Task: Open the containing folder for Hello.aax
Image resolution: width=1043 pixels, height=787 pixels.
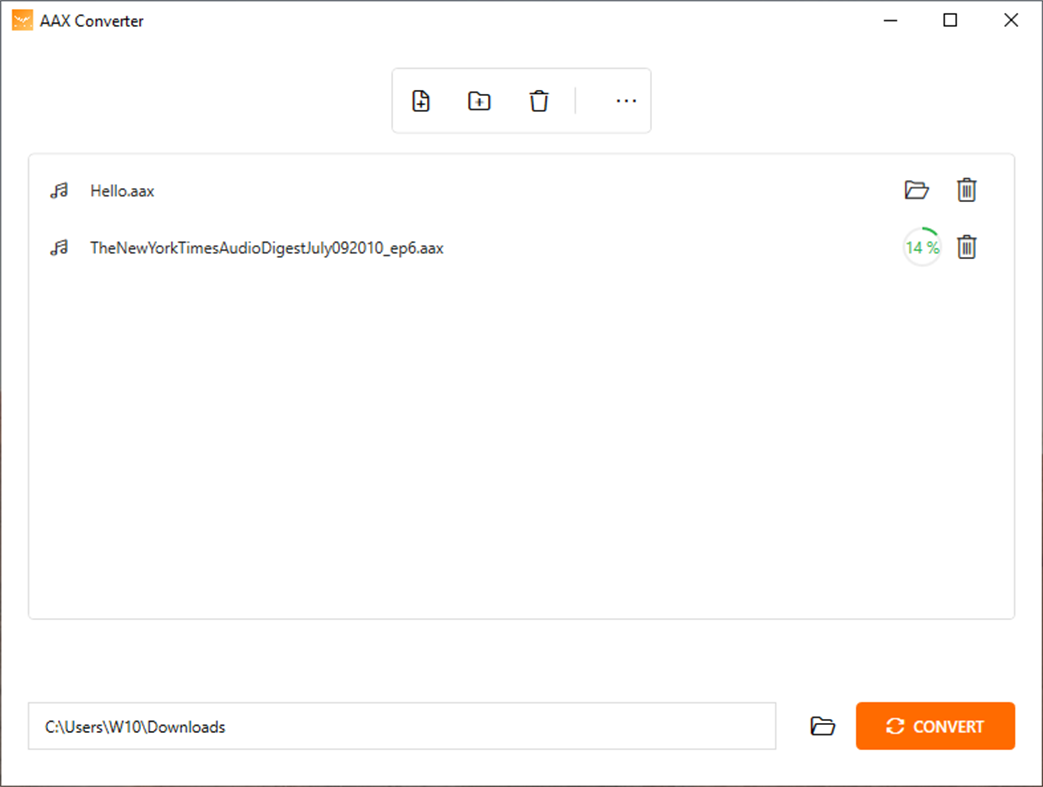Action: coord(917,190)
